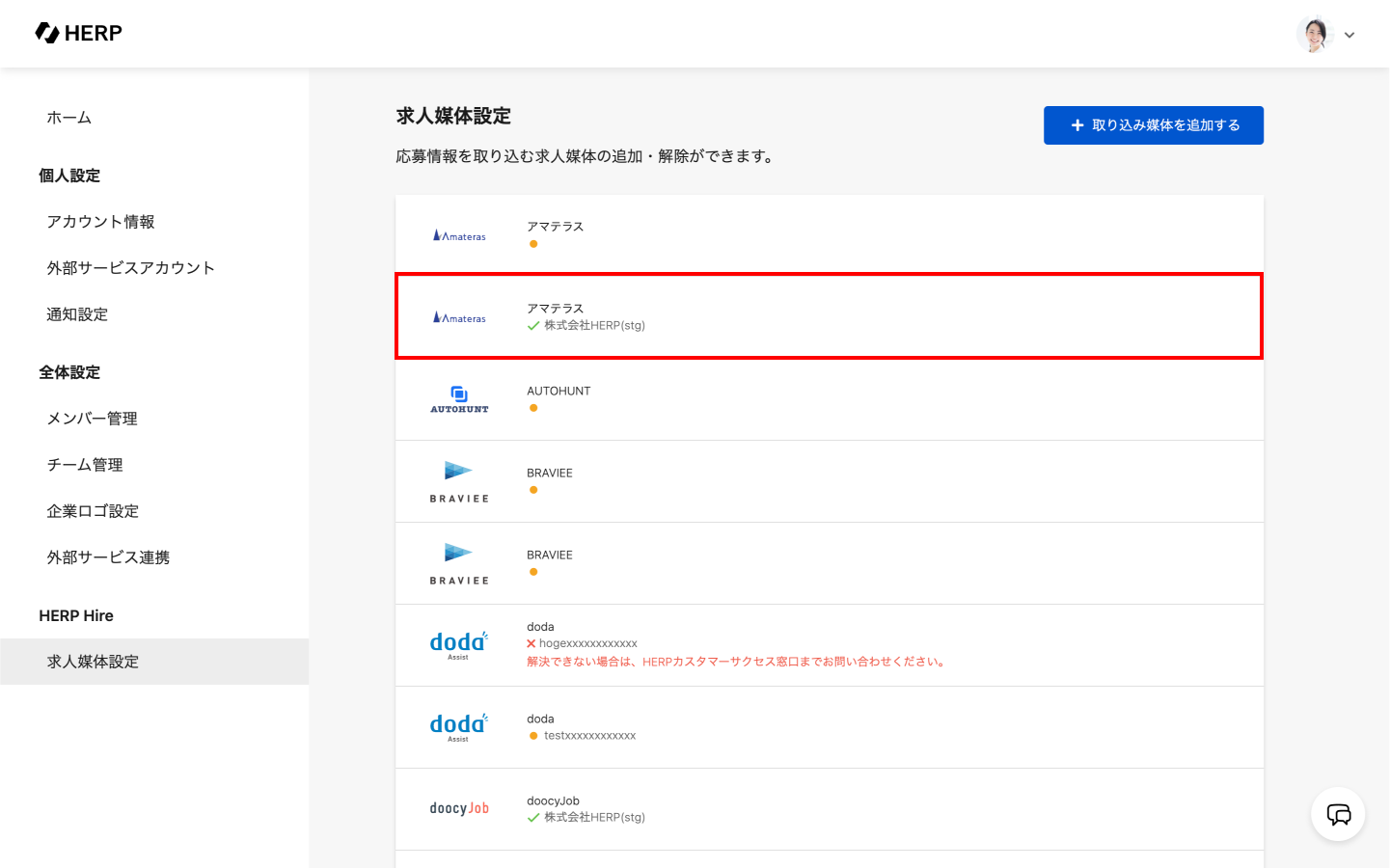Click the user profile avatar
This screenshot has width=1390, height=868.
click(1315, 34)
